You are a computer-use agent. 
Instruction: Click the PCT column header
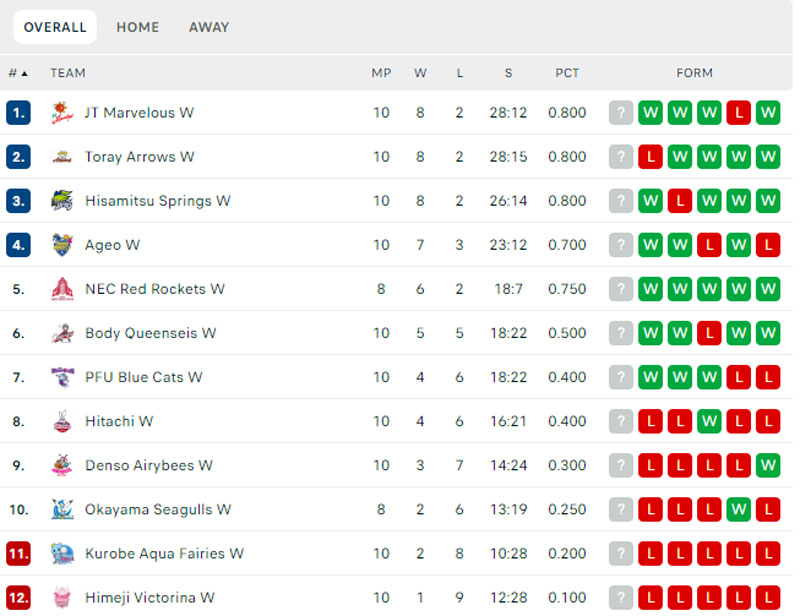click(567, 73)
